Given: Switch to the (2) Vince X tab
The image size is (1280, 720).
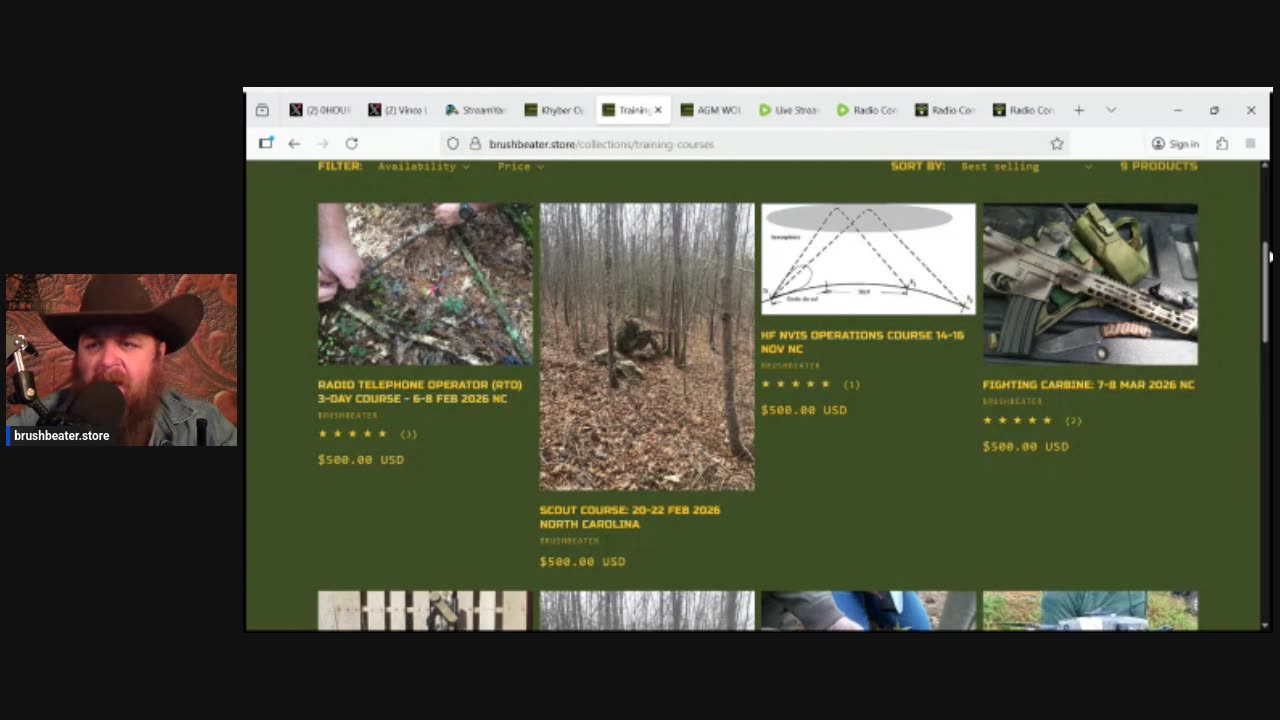Looking at the screenshot, I should click(x=398, y=110).
